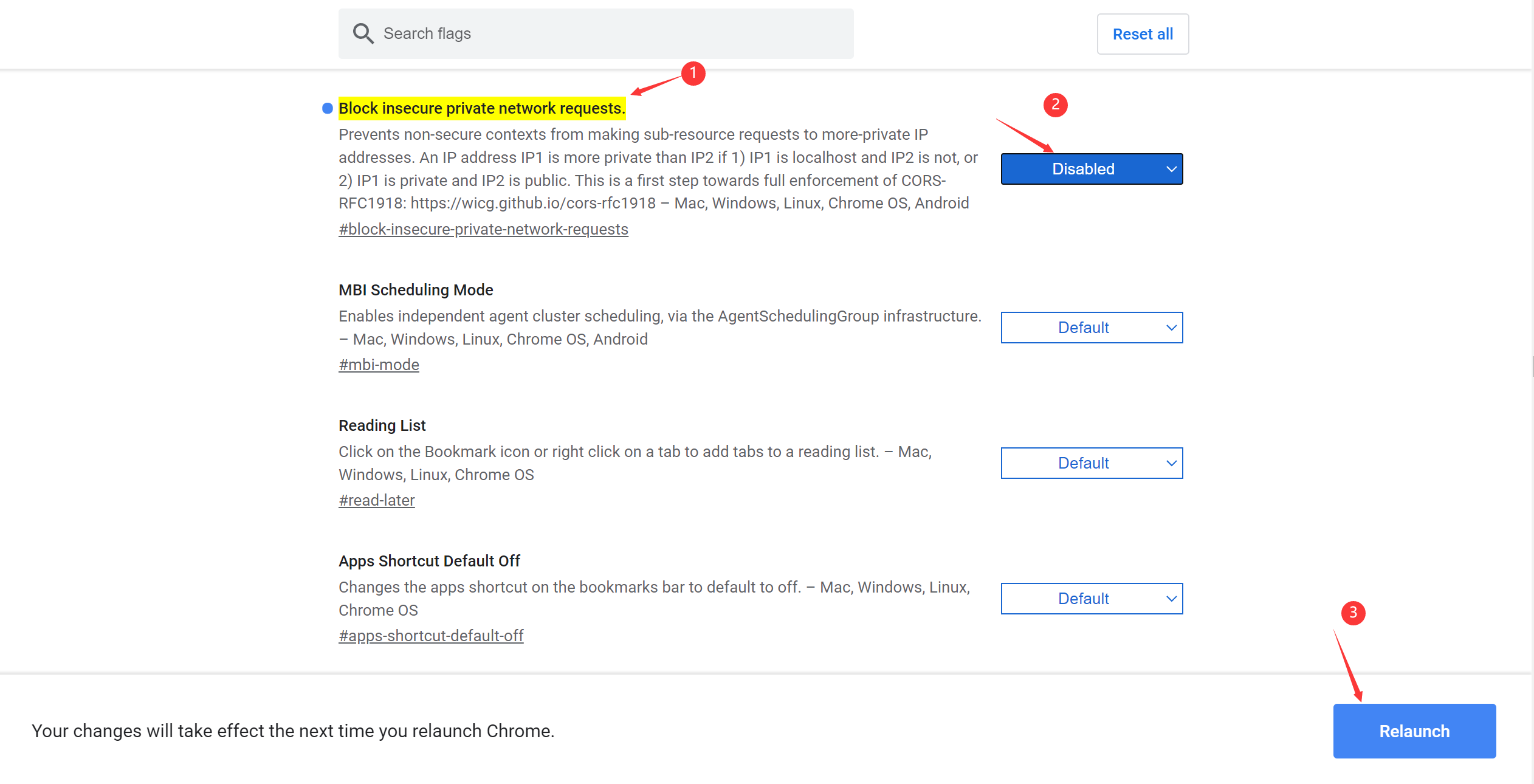The height and width of the screenshot is (784, 1534).
Task: Open the #apps-shortcut-default-off link
Action: (431, 635)
